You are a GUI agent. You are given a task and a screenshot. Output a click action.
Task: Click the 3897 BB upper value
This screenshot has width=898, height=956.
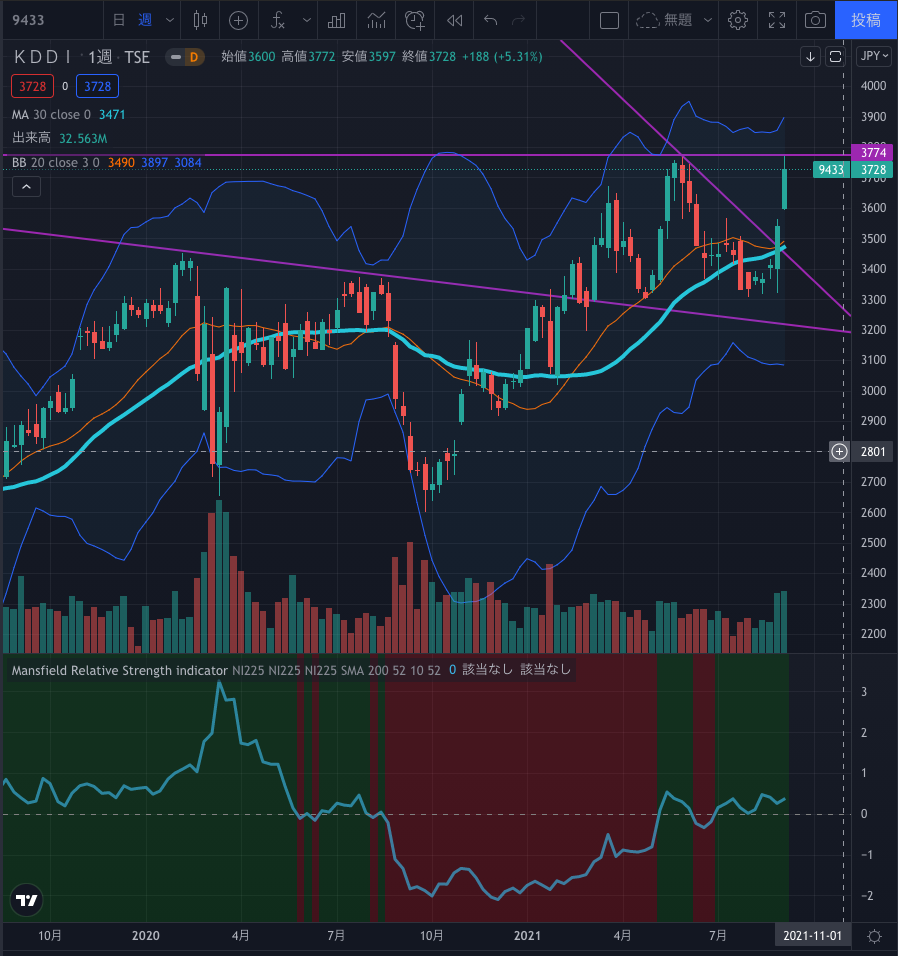(154, 162)
